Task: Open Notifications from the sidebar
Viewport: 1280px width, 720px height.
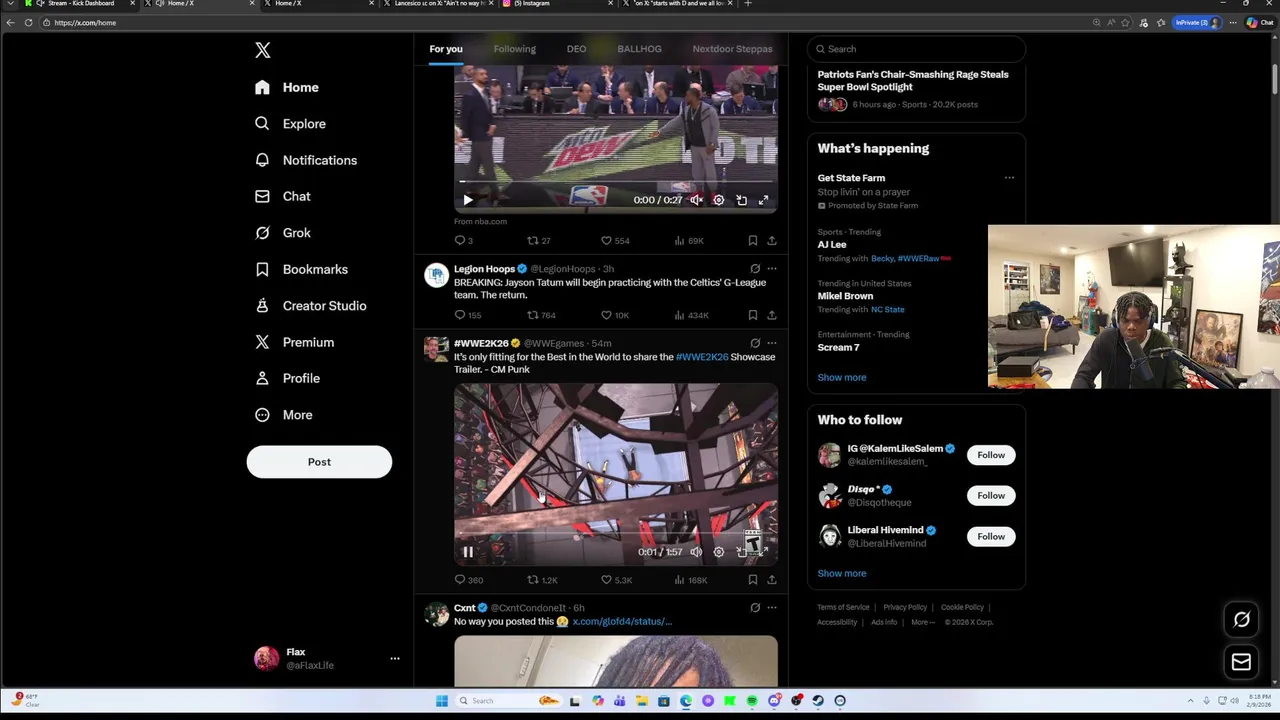Action: pyautogui.click(x=306, y=160)
